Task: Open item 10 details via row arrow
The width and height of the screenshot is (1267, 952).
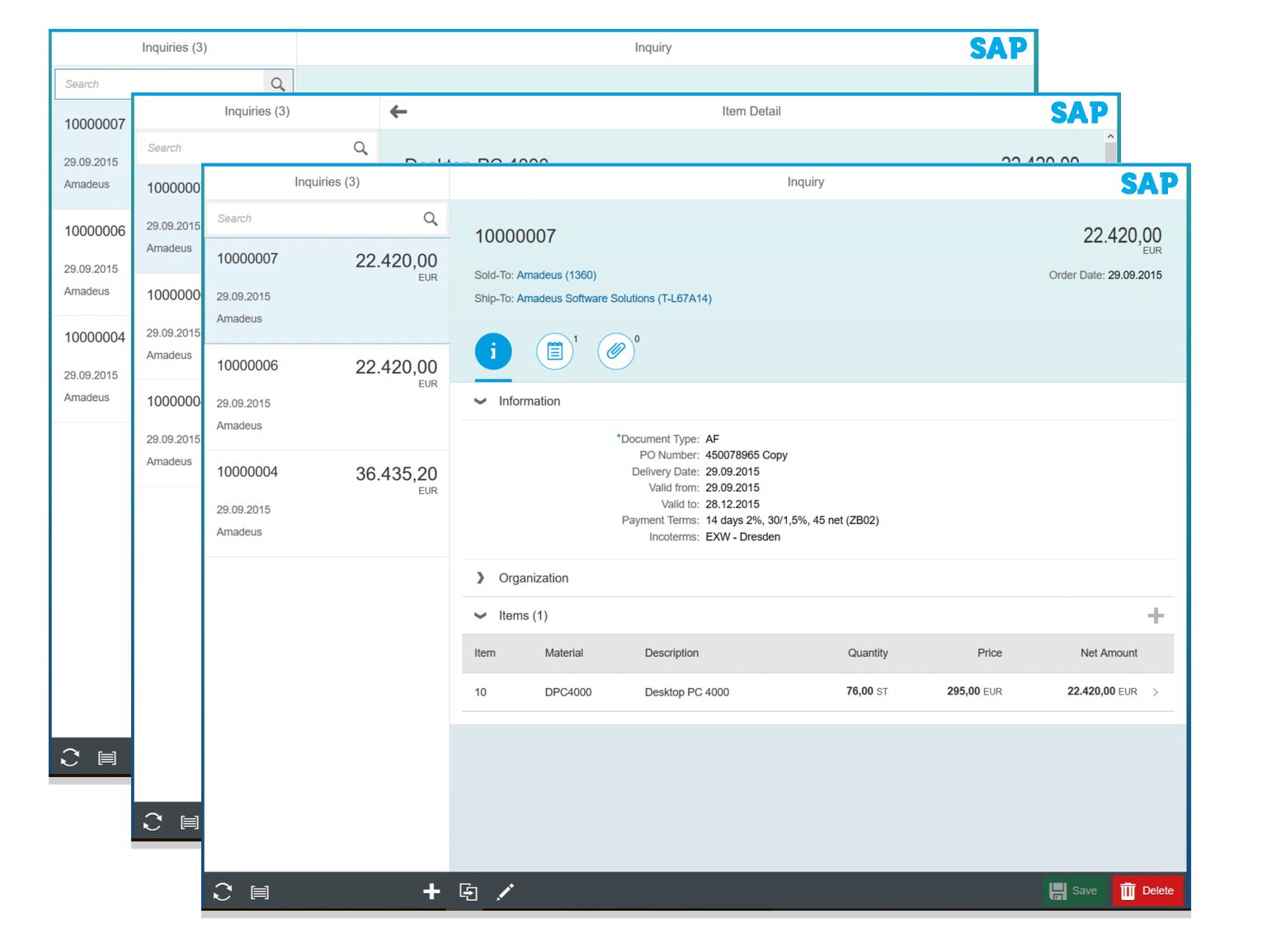Action: (1156, 692)
